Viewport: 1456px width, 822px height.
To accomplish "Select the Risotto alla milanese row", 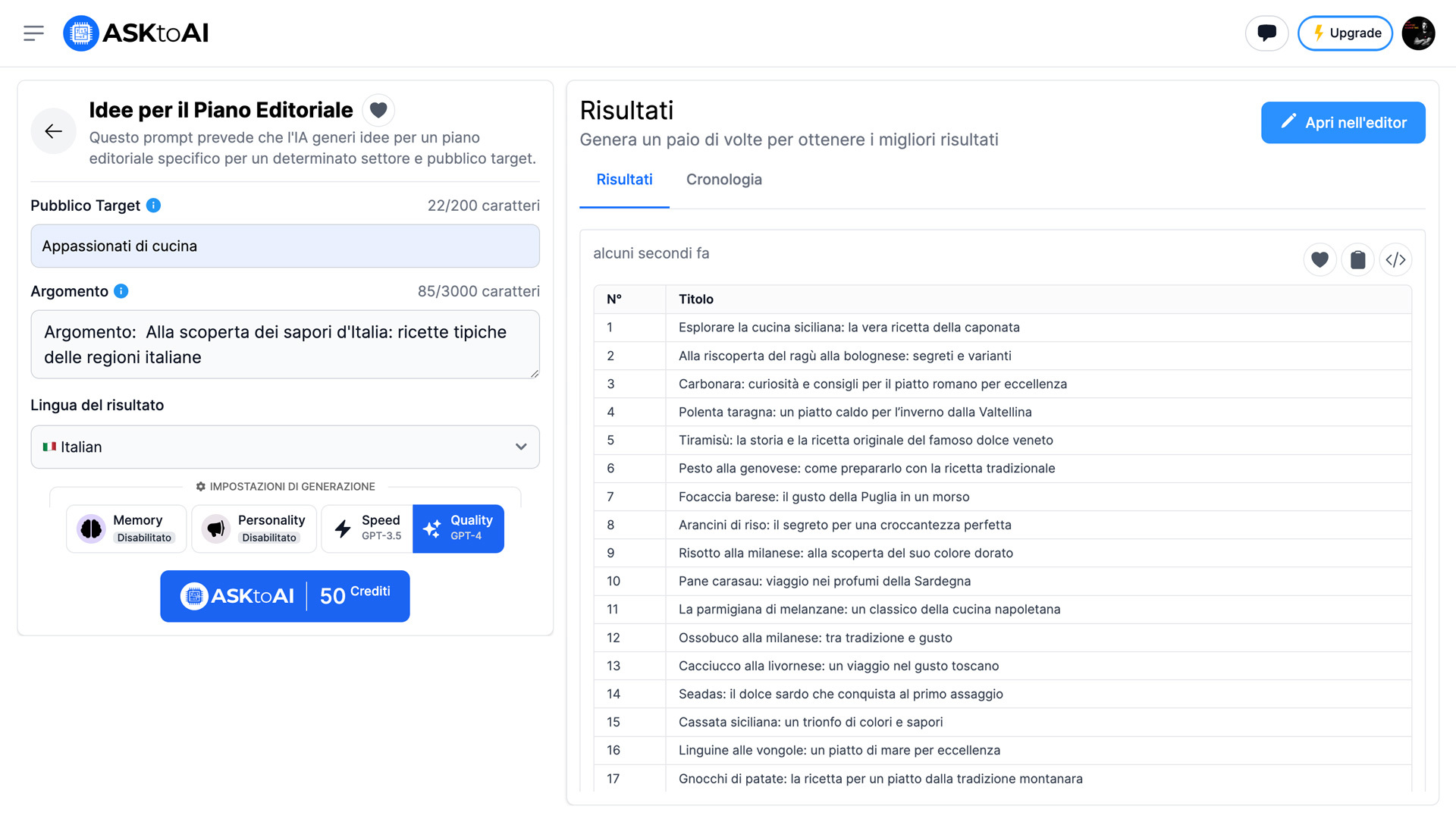I will pyautogui.click(x=1003, y=554).
